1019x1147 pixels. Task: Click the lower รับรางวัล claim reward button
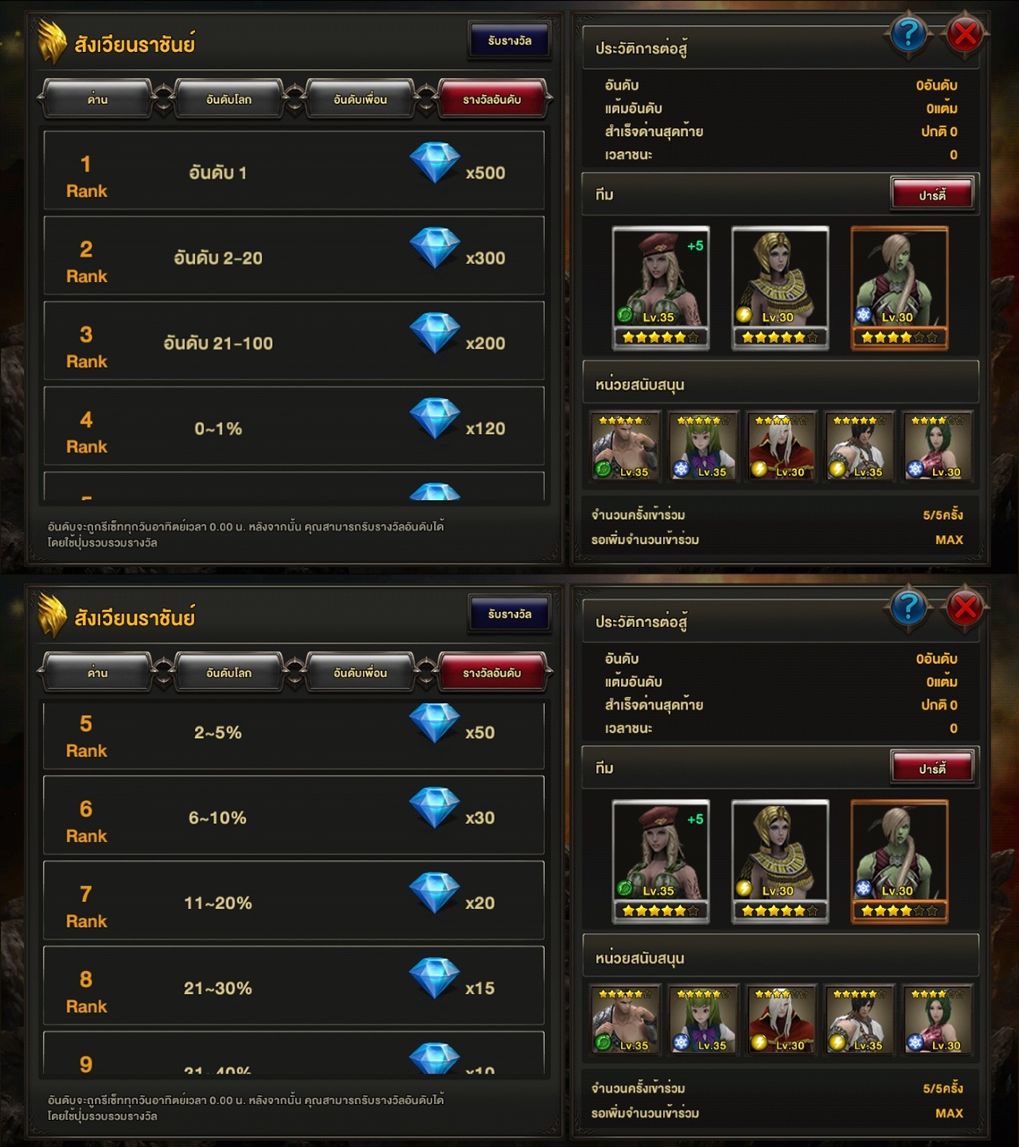click(x=510, y=614)
